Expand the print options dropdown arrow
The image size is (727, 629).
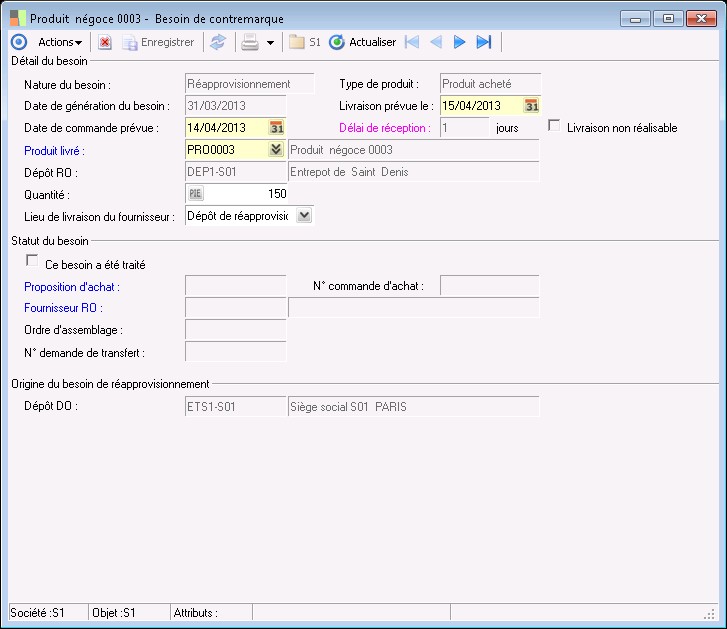(270, 43)
